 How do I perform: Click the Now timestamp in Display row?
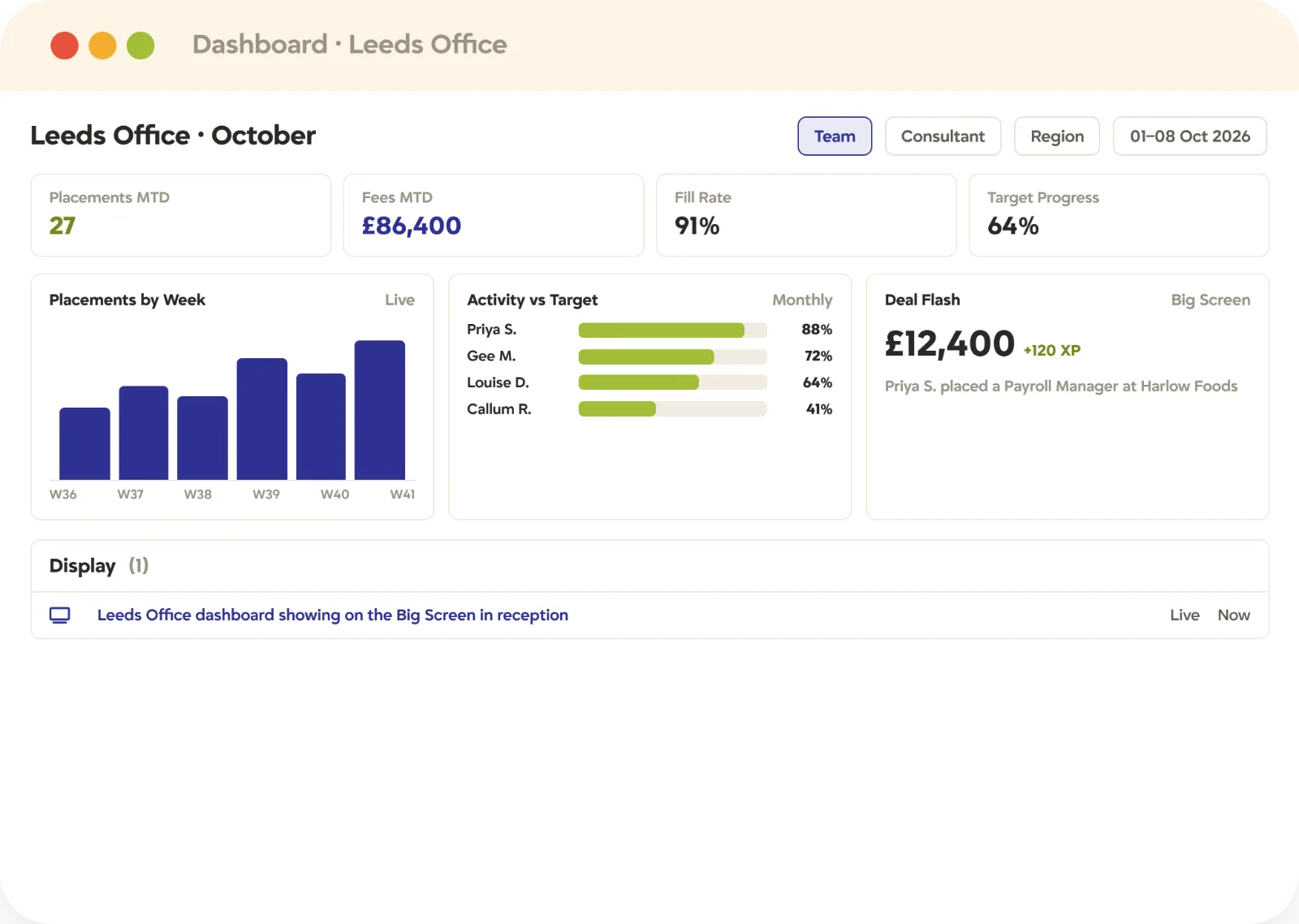pos(1234,615)
